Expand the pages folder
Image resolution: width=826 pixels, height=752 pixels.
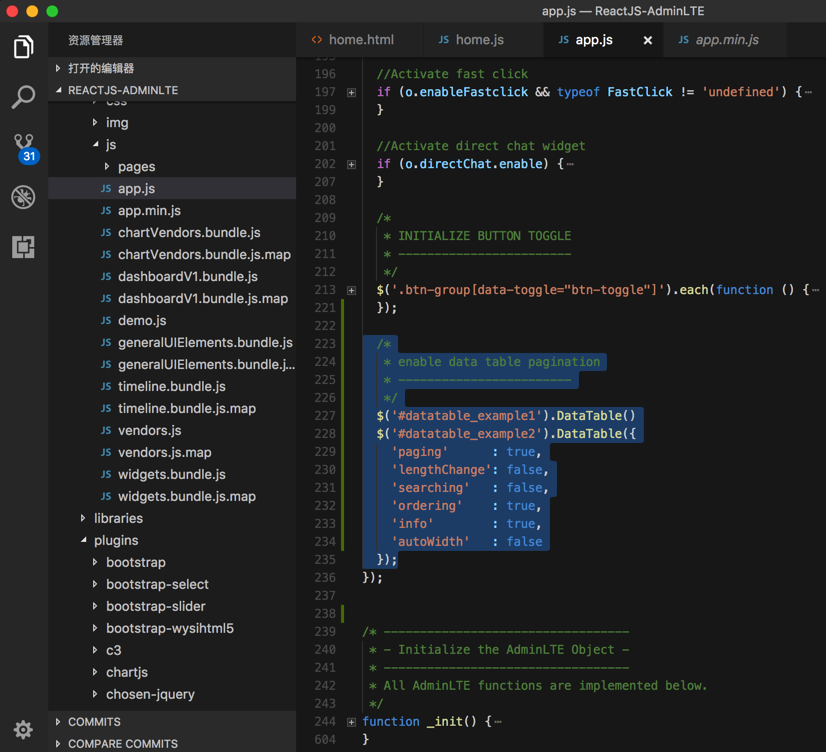coord(136,167)
